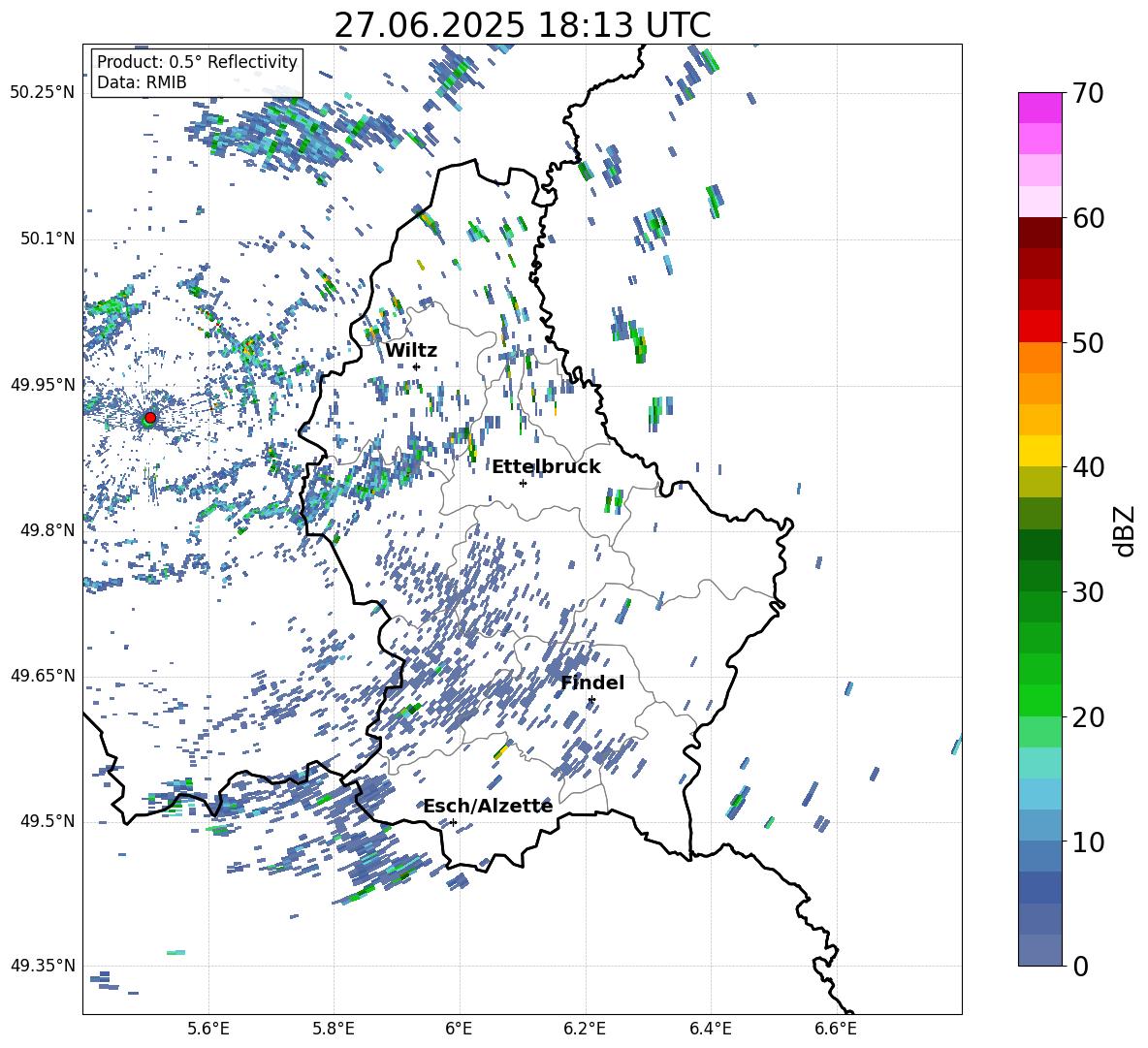Image resolution: width=1148 pixels, height=1048 pixels.
Task: Click the 5.8°E longitude label
Action: pos(334,1029)
